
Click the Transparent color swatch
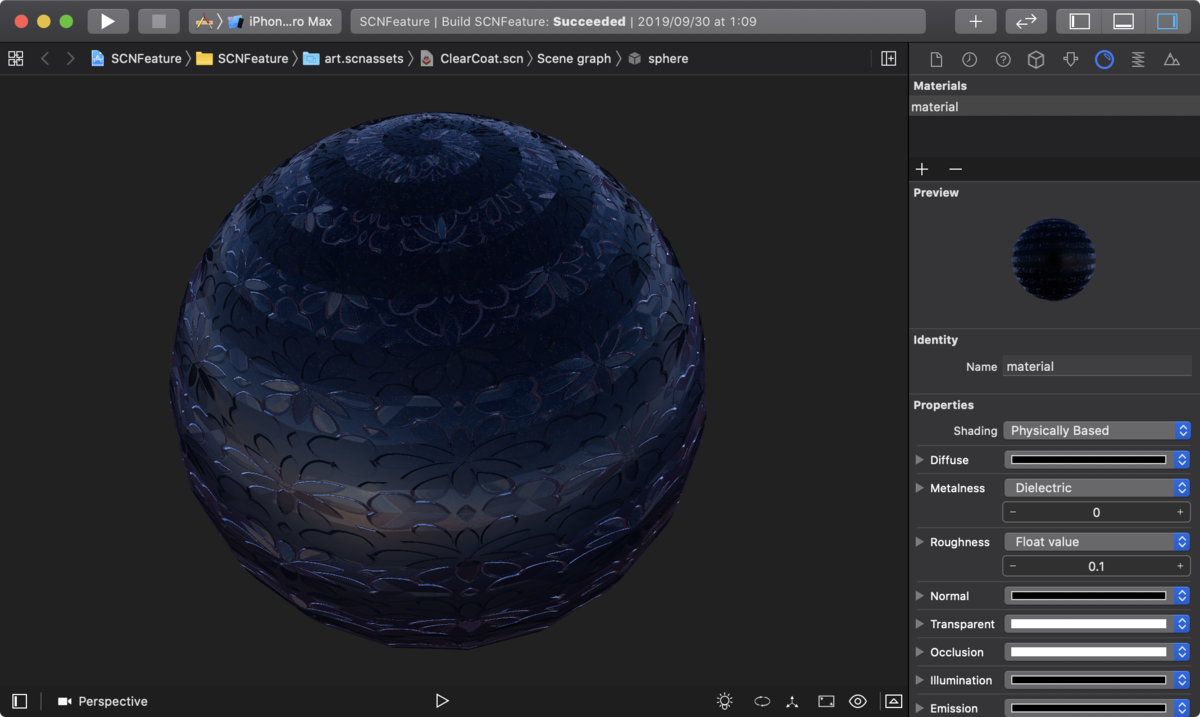tap(1088, 624)
